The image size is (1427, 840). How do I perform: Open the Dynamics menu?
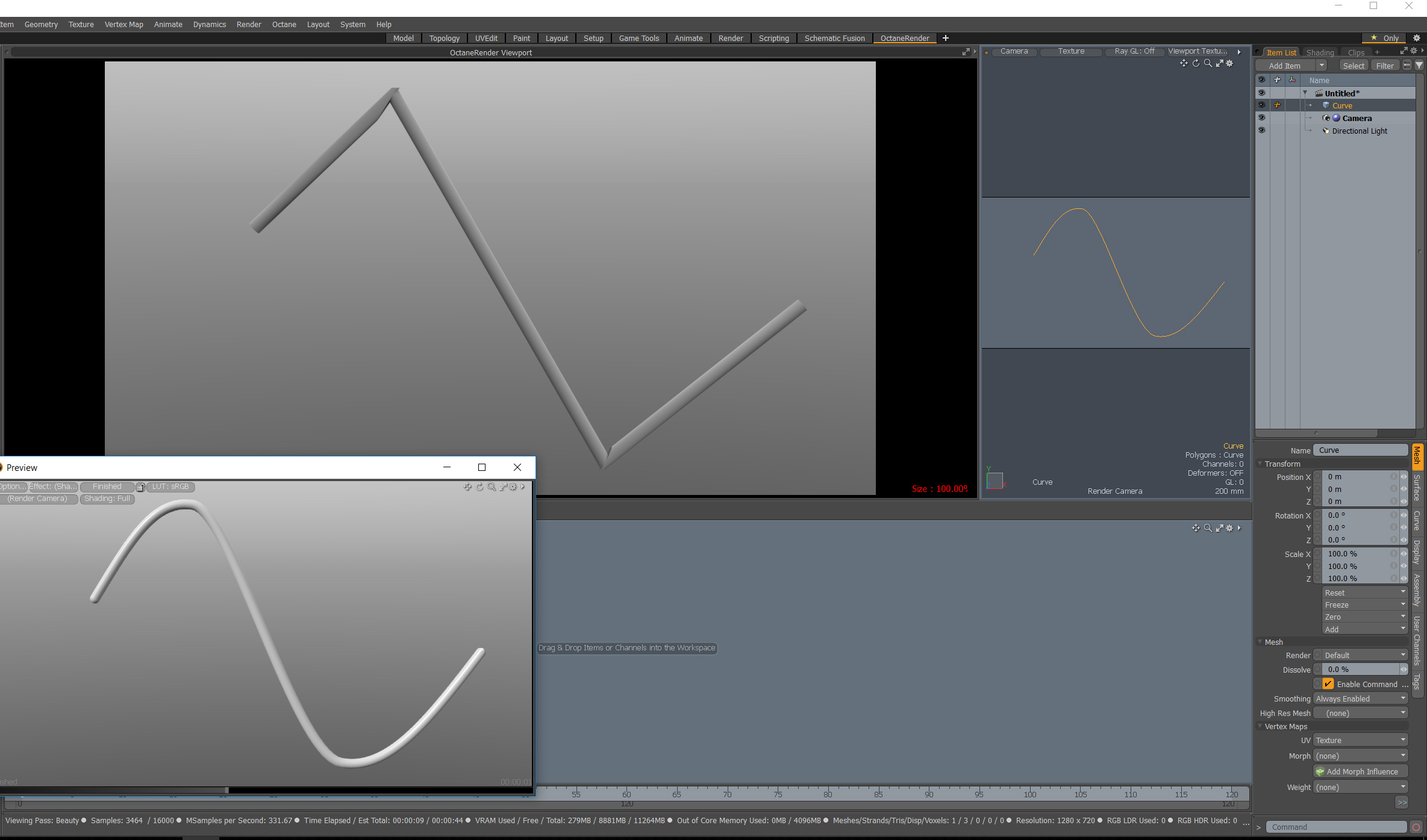209,25
